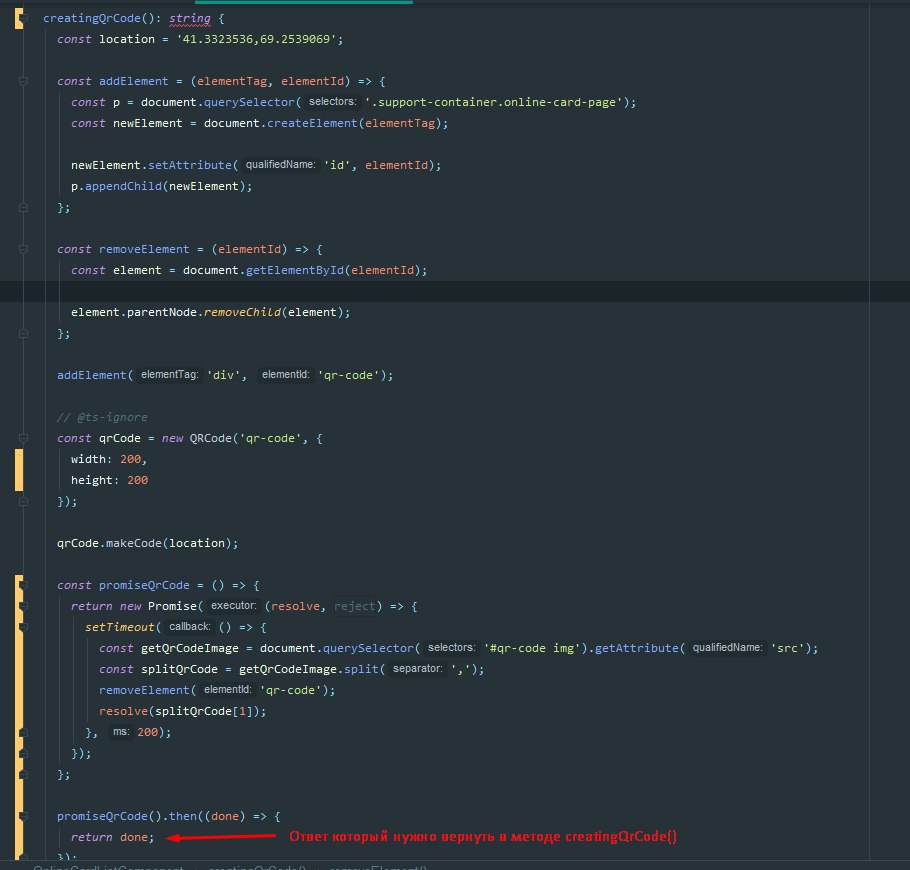Click the 'executor:' parameter hint
Image resolution: width=910 pixels, height=870 pixels.
tap(233, 606)
